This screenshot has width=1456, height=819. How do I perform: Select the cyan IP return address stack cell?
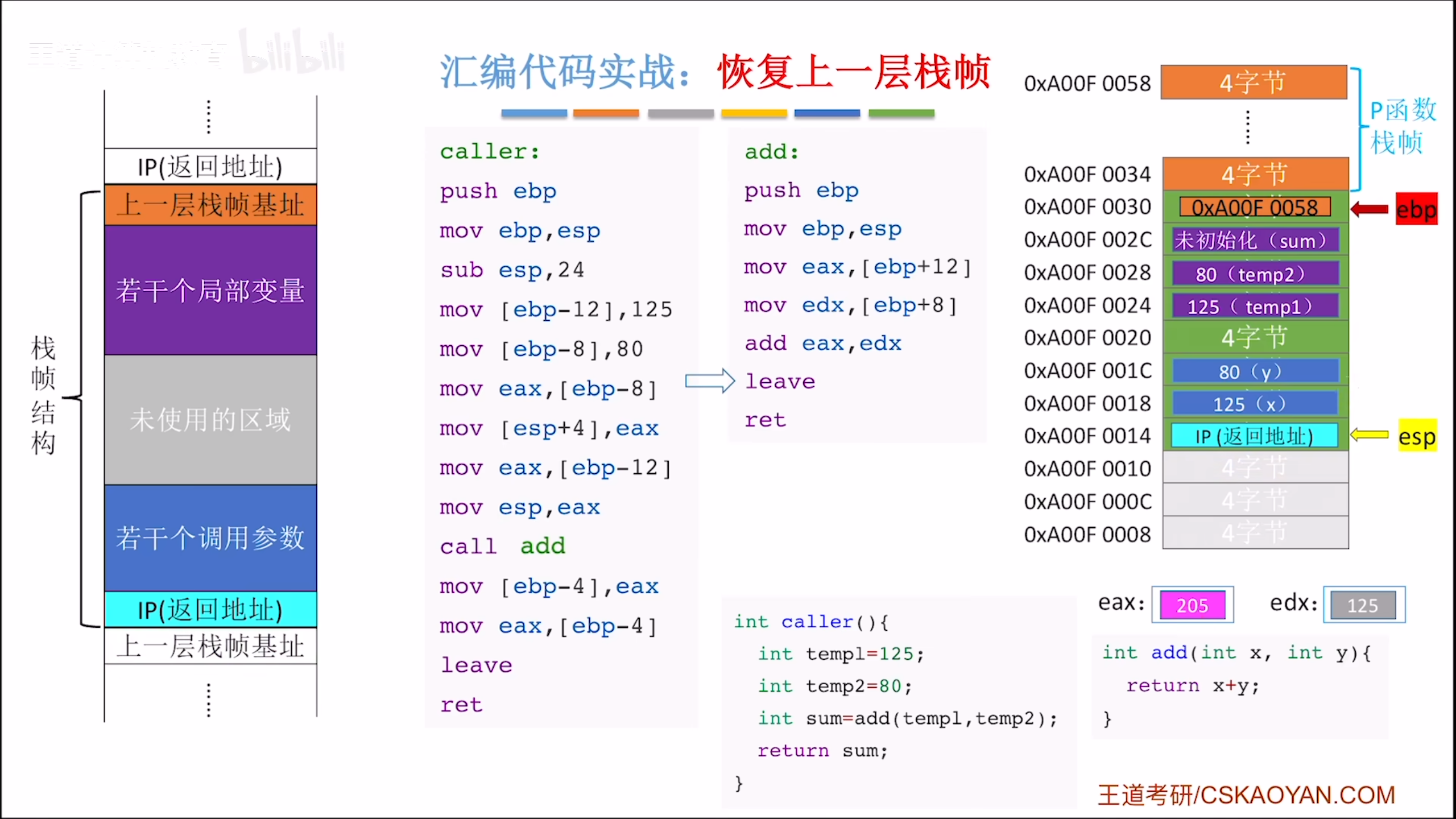[x=1254, y=436]
